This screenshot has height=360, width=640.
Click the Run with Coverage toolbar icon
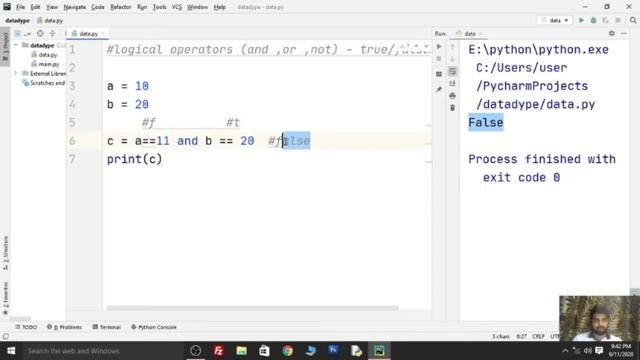coord(605,20)
